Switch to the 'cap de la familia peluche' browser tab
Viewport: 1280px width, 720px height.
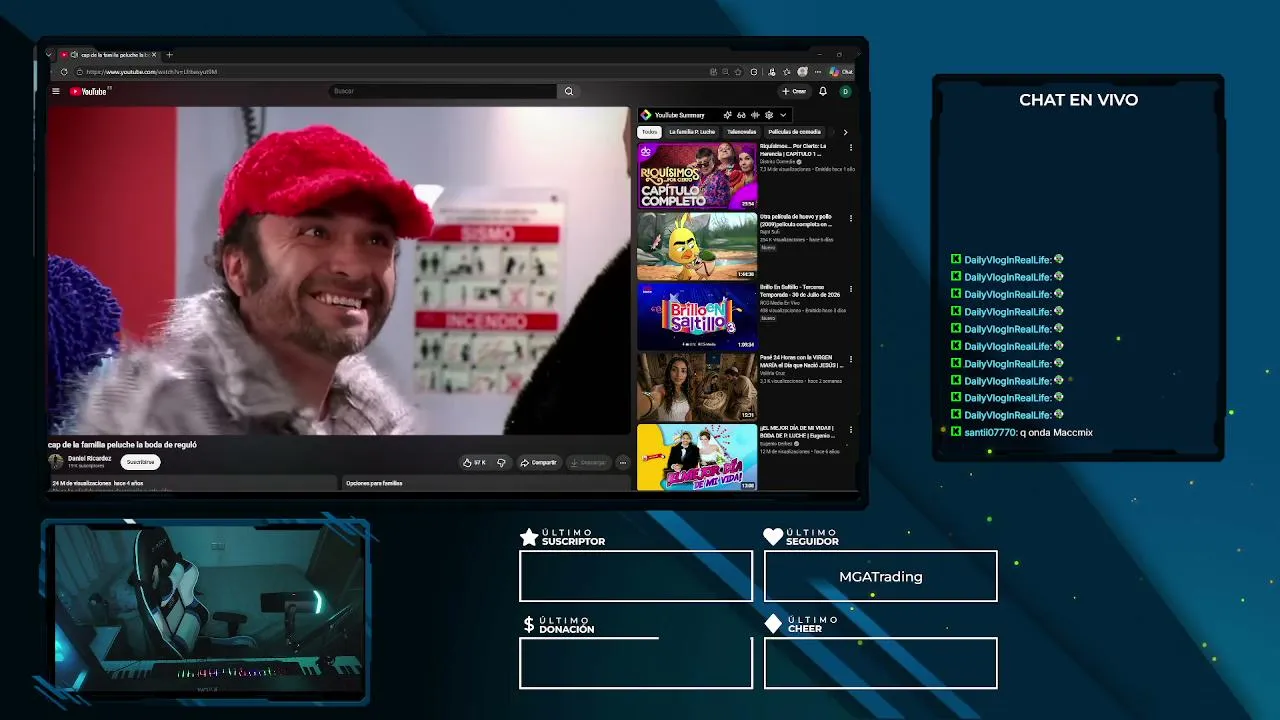(108, 55)
